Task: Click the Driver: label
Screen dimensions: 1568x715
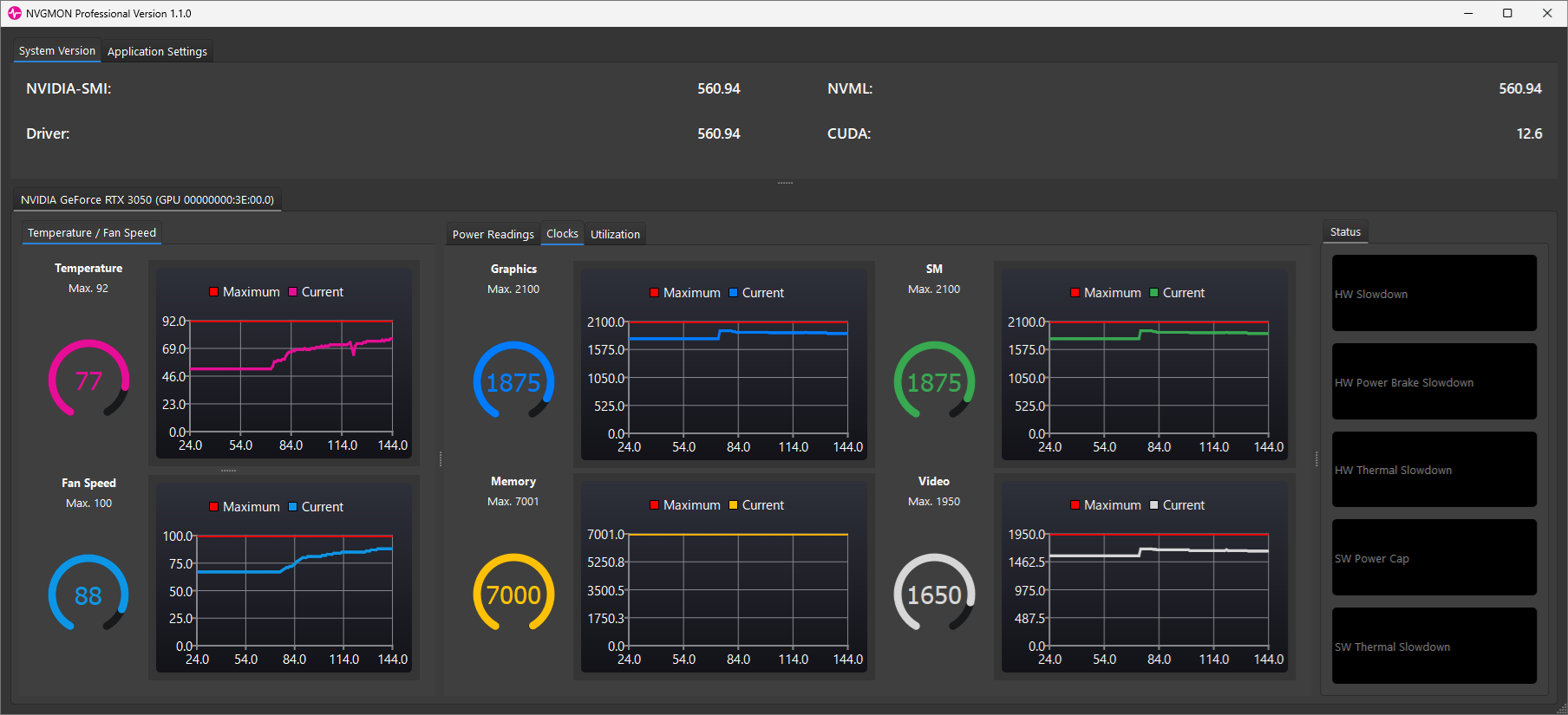Action: [48, 133]
